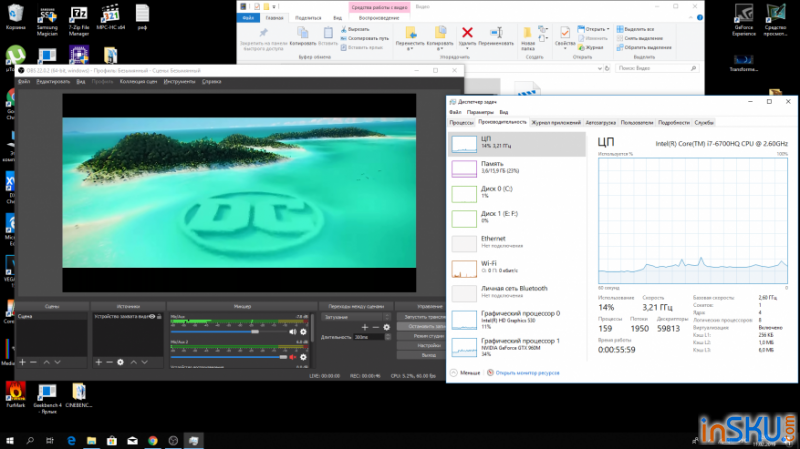Open Windows Start menu
This screenshot has height=449, width=800.
[x=10, y=440]
